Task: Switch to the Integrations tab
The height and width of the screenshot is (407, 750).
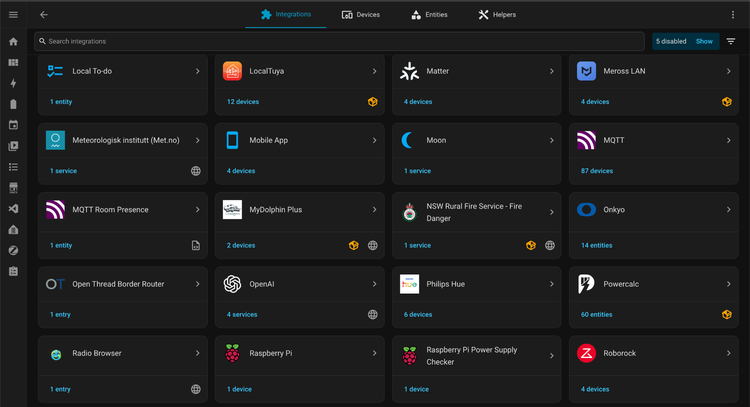Action: (x=286, y=14)
